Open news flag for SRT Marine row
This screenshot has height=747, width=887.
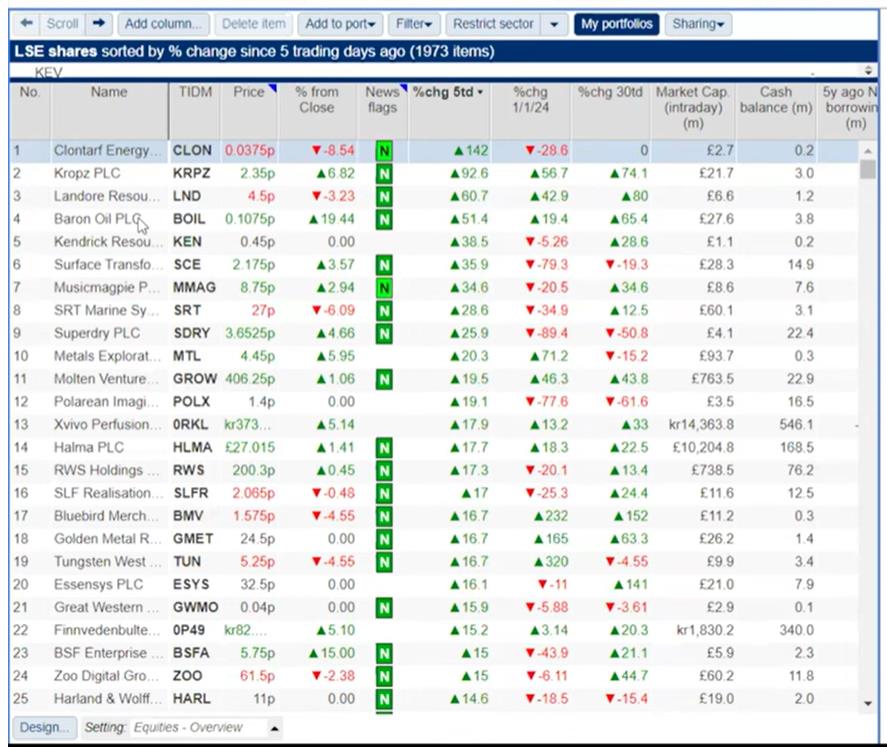[384, 310]
